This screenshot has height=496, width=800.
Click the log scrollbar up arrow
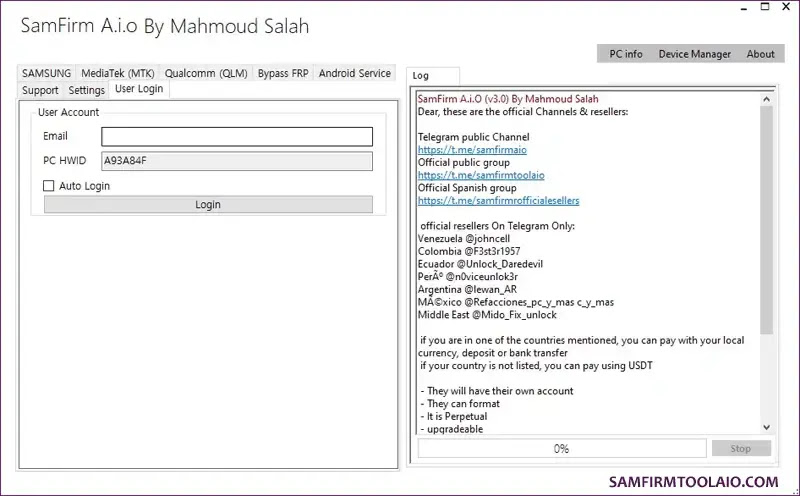coord(766,100)
